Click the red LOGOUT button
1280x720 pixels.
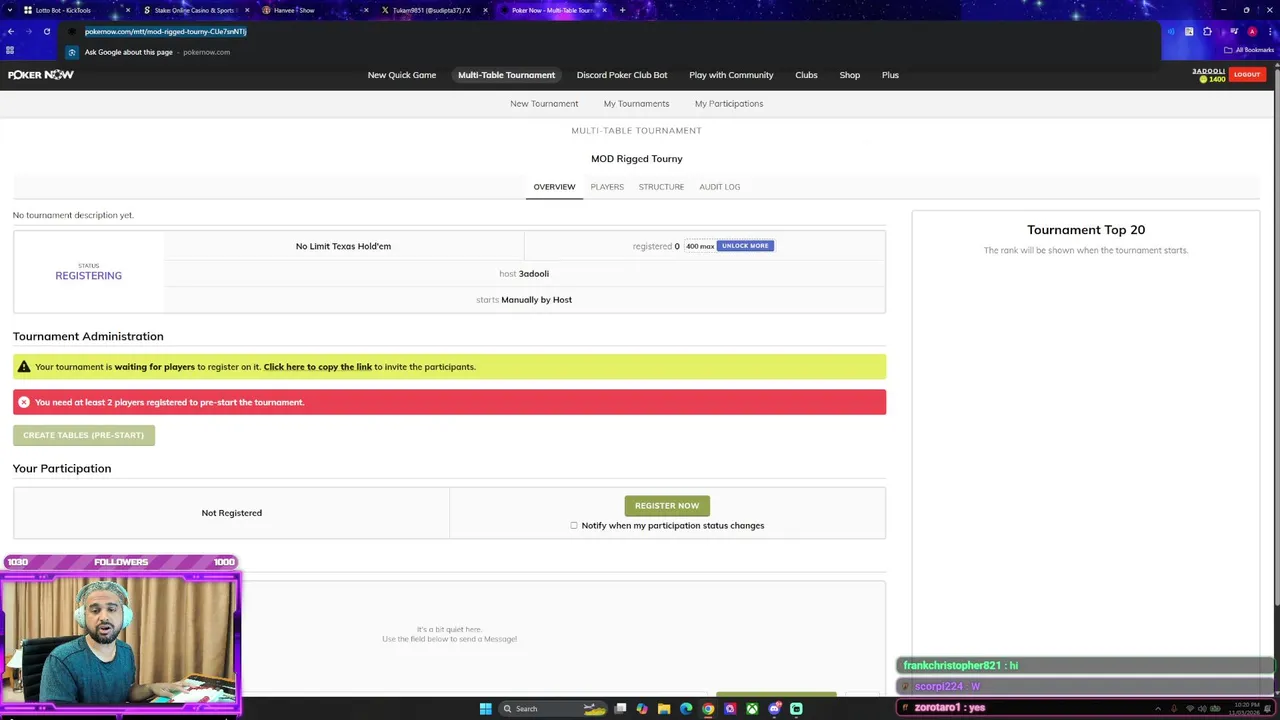[1247, 74]
